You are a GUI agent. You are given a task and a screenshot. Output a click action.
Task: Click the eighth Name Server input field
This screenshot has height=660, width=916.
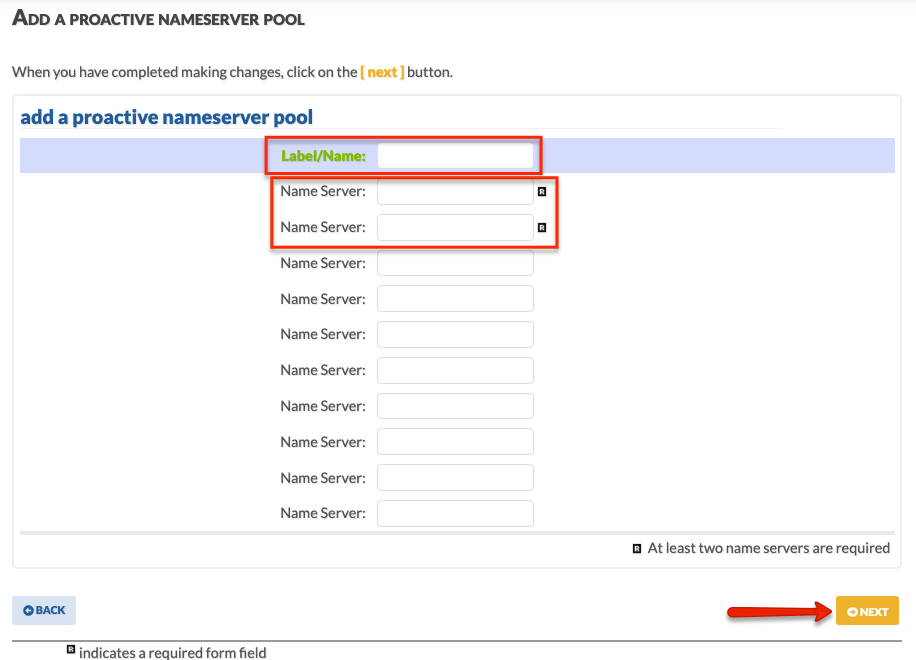455,442
